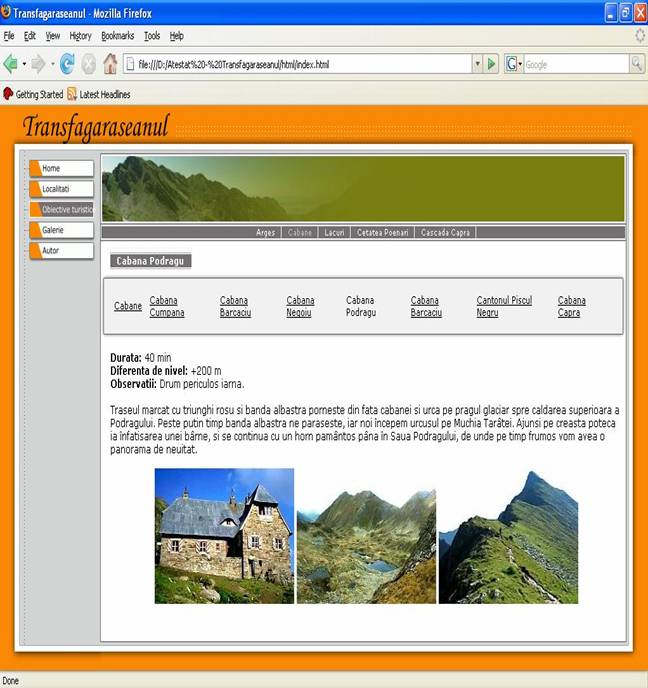The width and height of the screenshot is (648, 688).
Task: Click the Forward navigation arrow
Action: [x=38, y=64]
